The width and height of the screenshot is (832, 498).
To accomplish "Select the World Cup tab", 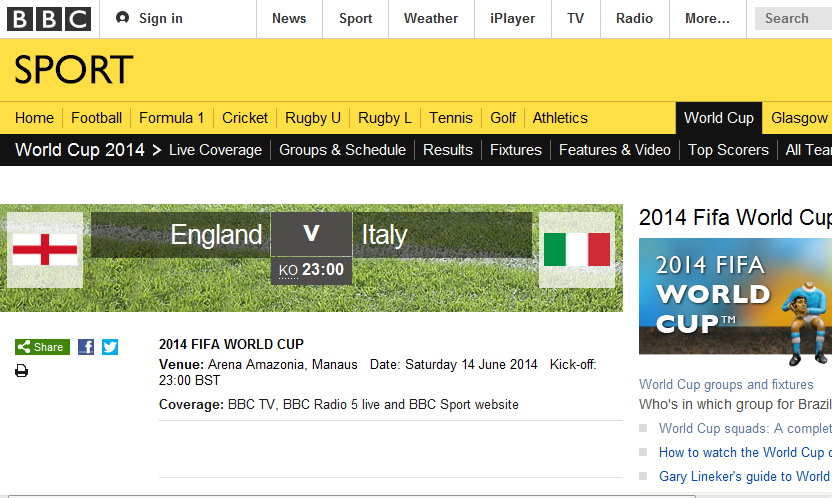I will pos(718,118).
